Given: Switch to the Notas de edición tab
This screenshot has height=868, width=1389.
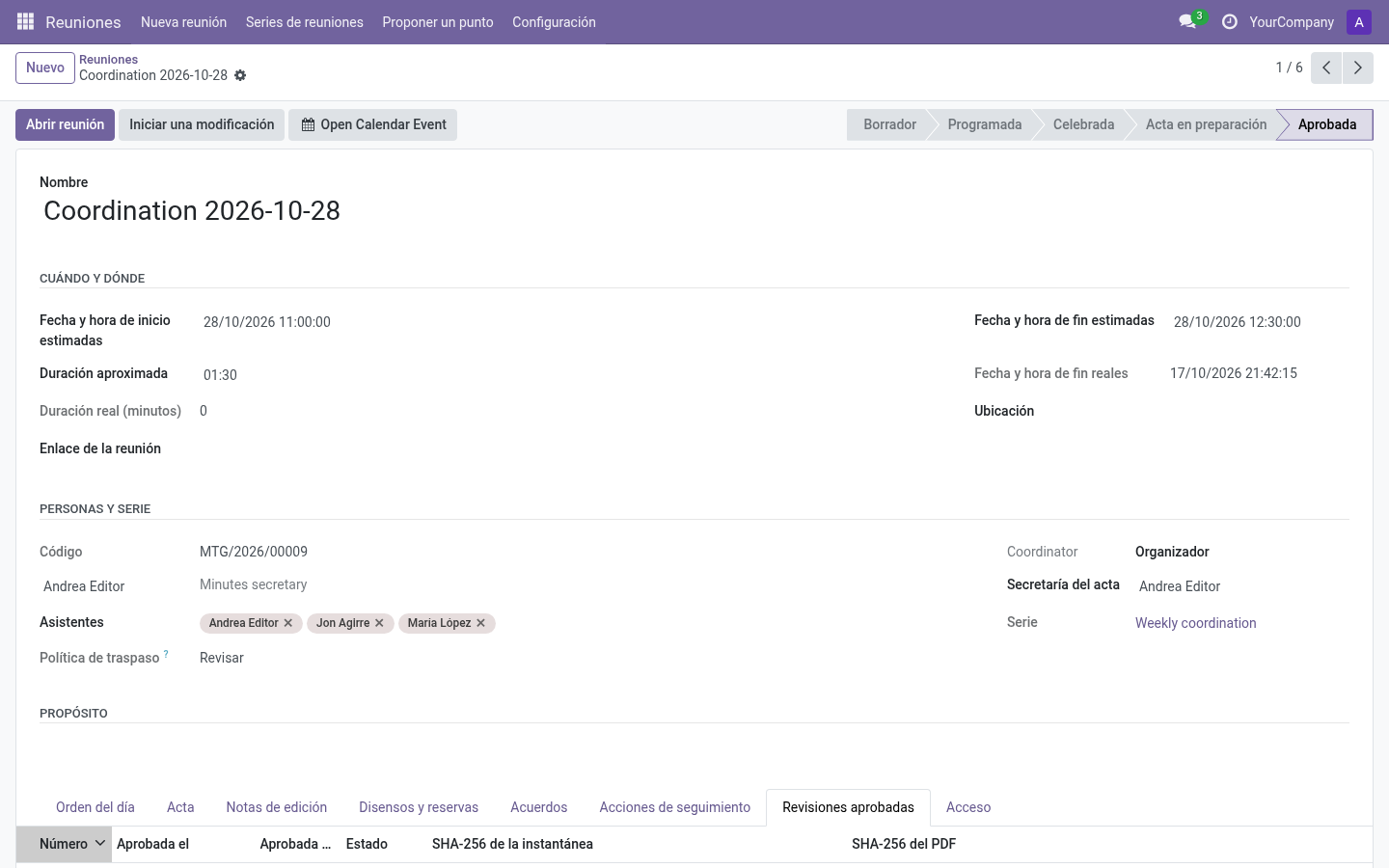Looking at the screenshot, I should 277,807.
